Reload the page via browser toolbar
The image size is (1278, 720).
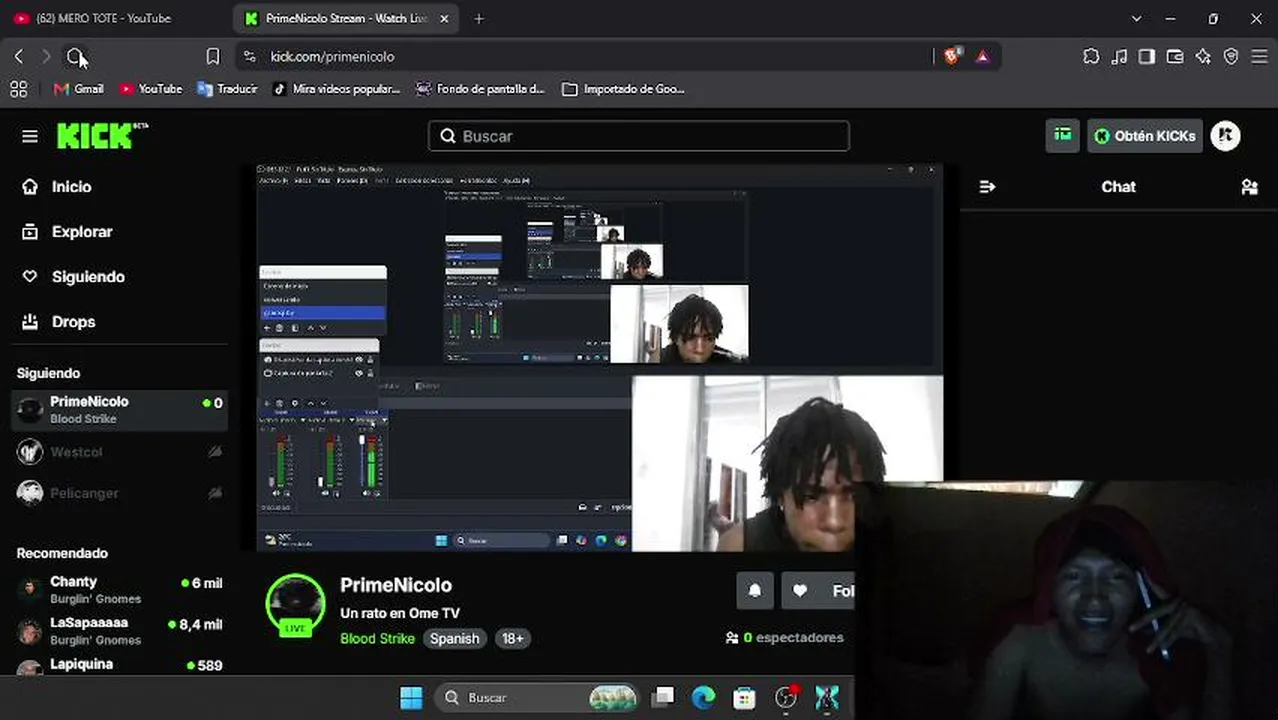click(x=75, y=57)
